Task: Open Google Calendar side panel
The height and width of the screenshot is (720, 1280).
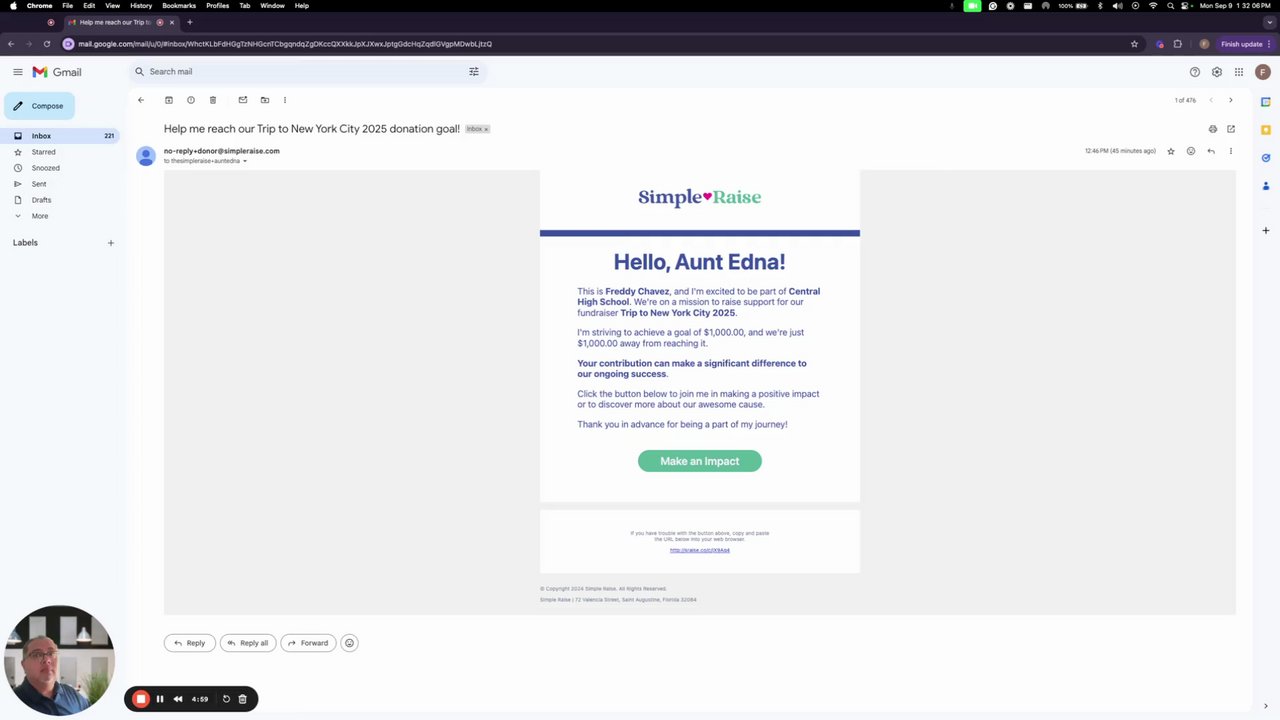Action: coord(1265,102)
